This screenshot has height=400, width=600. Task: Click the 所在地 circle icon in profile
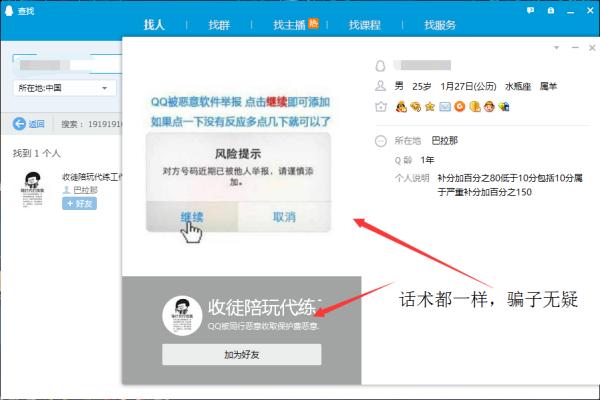tap(380, 141)
